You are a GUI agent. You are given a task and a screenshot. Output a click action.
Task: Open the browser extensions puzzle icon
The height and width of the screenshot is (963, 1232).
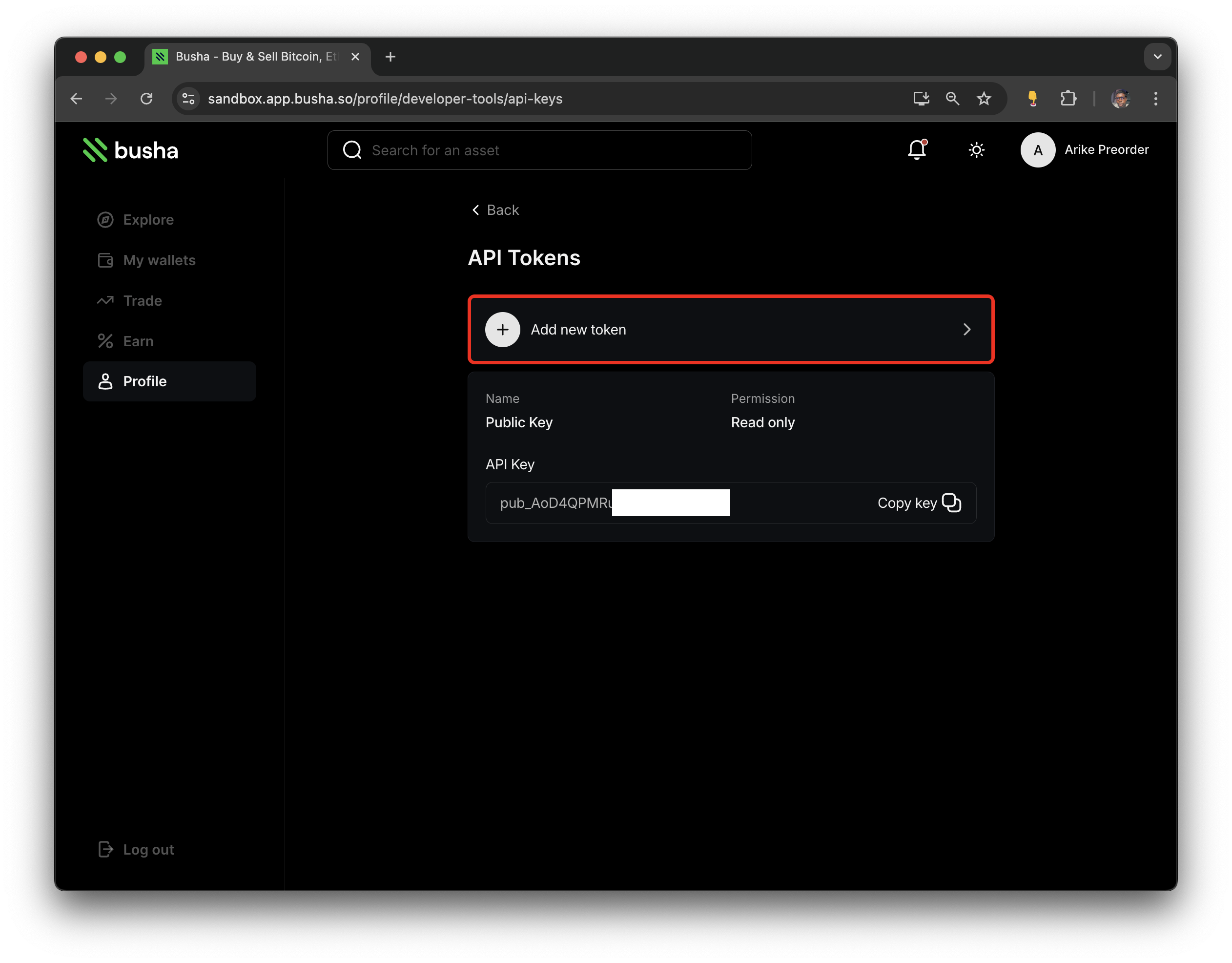pos(1068,98)
